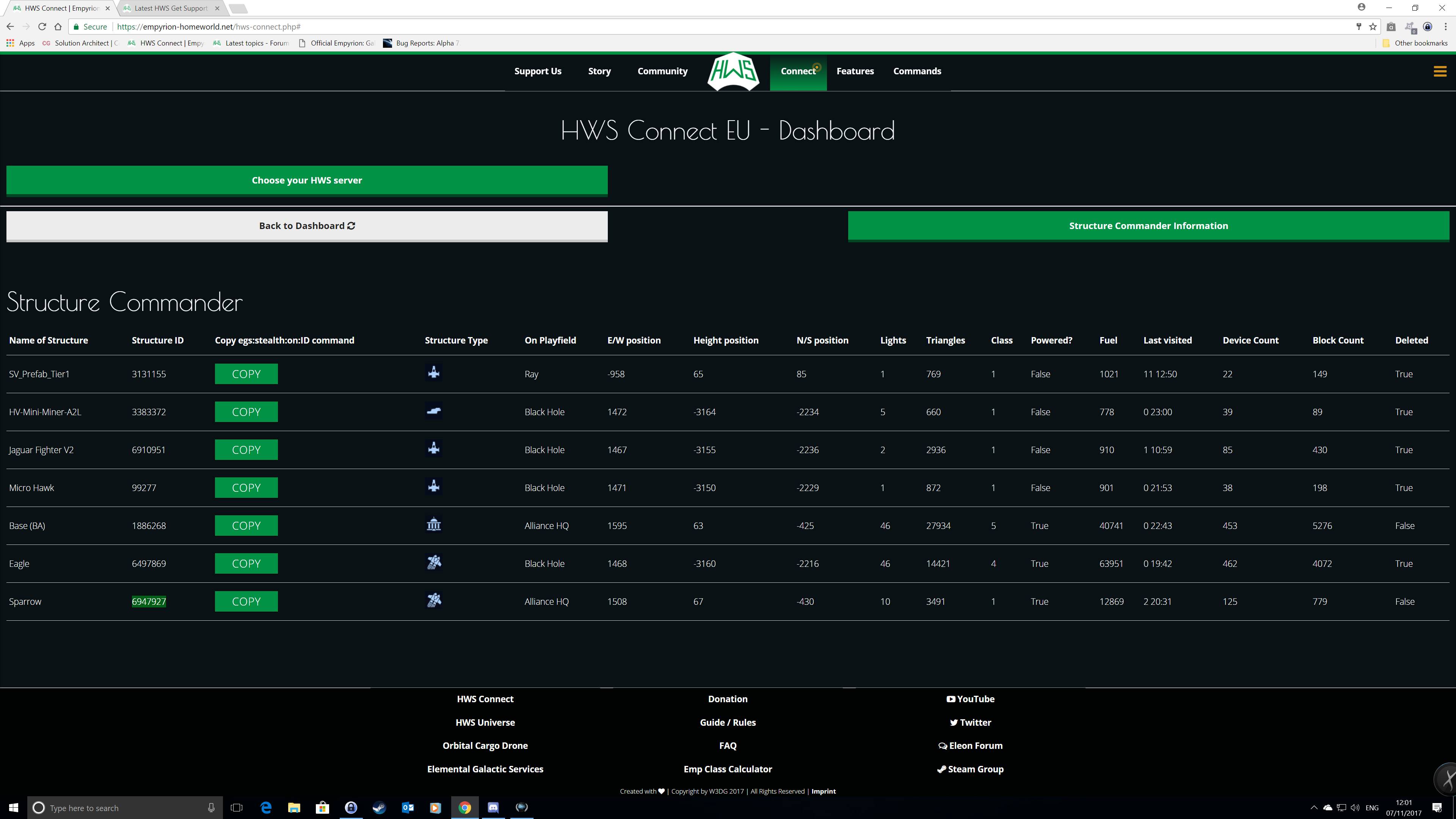
Task: Click the Back to Dashboard button
Action: click(x=307, y=226)
